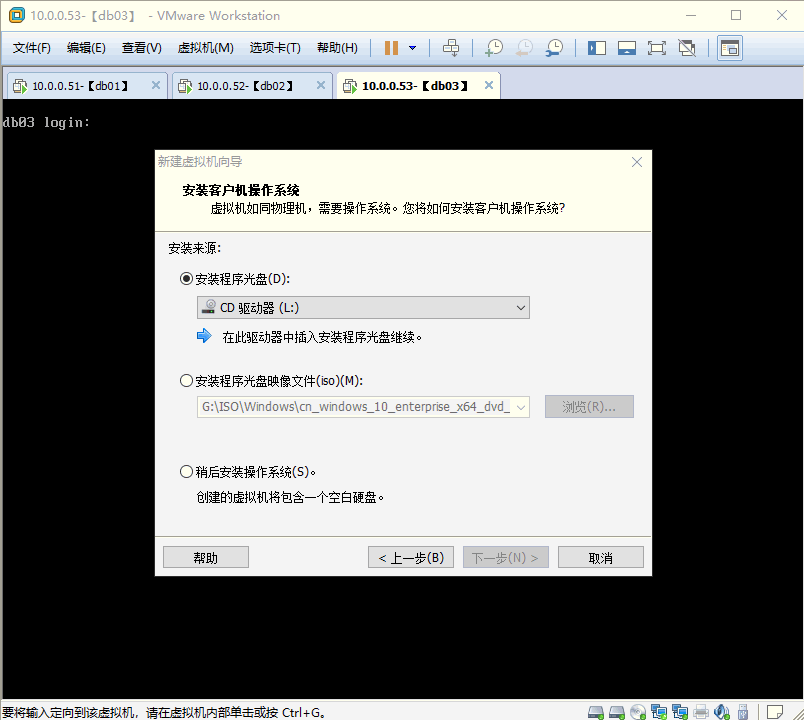Expand the ISO image path dropdown
The height and width of the screenshot is (720, 804).
520,406
